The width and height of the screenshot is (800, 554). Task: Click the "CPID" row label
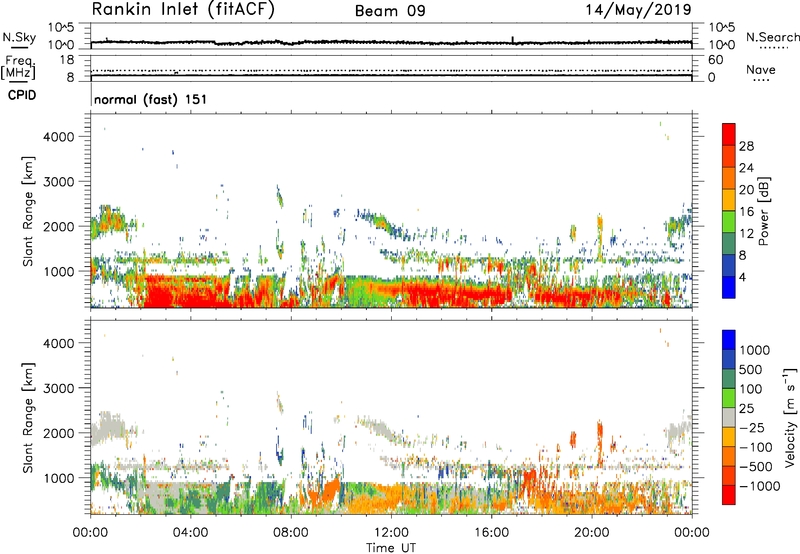coord(22,95)
